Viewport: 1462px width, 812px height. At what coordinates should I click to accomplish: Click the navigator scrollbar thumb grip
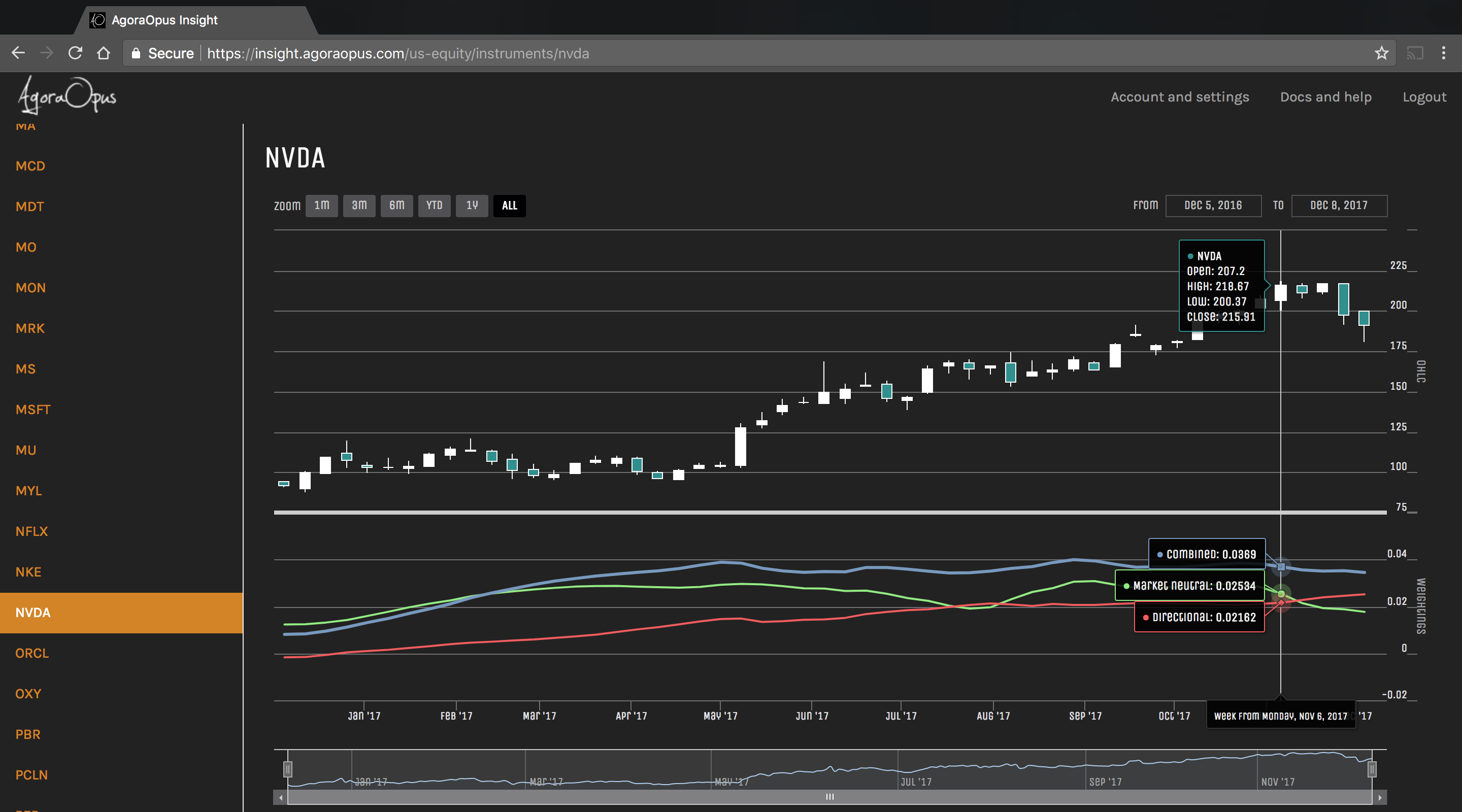(830, 797)
